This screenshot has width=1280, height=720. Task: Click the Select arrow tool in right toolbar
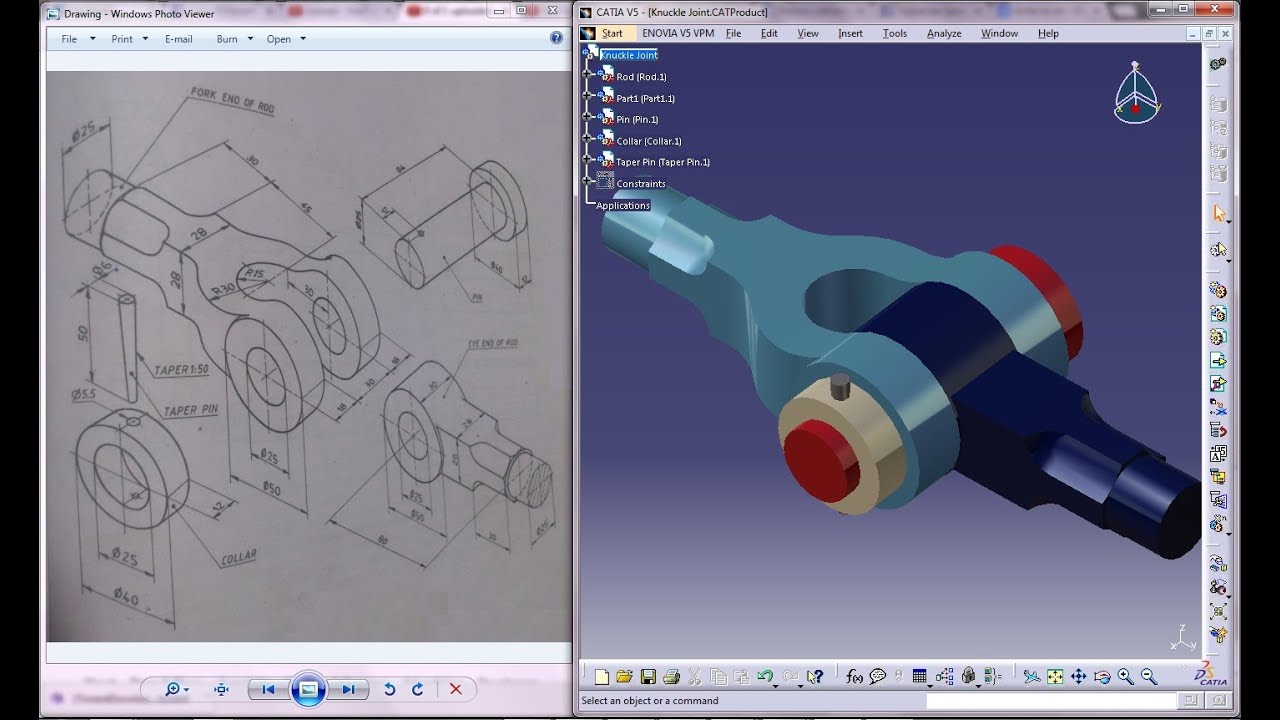pyautogui.click(x=1219, y=213)
